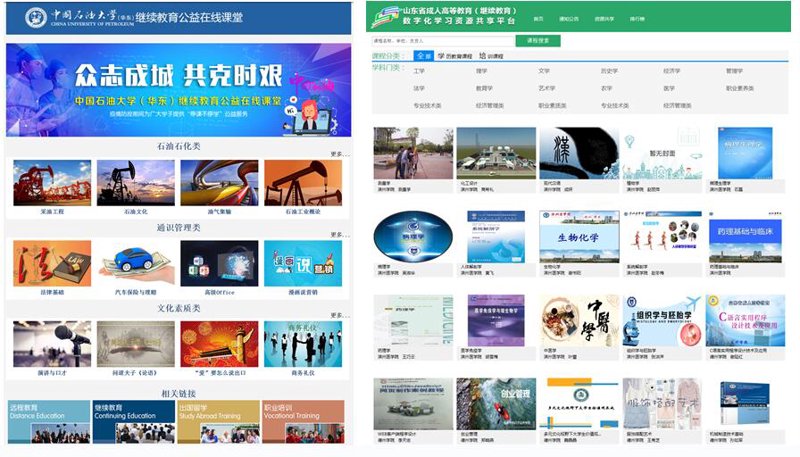
Task: Open the 石油工业概论 course thumbnail
Action: (x=303, y=183)
